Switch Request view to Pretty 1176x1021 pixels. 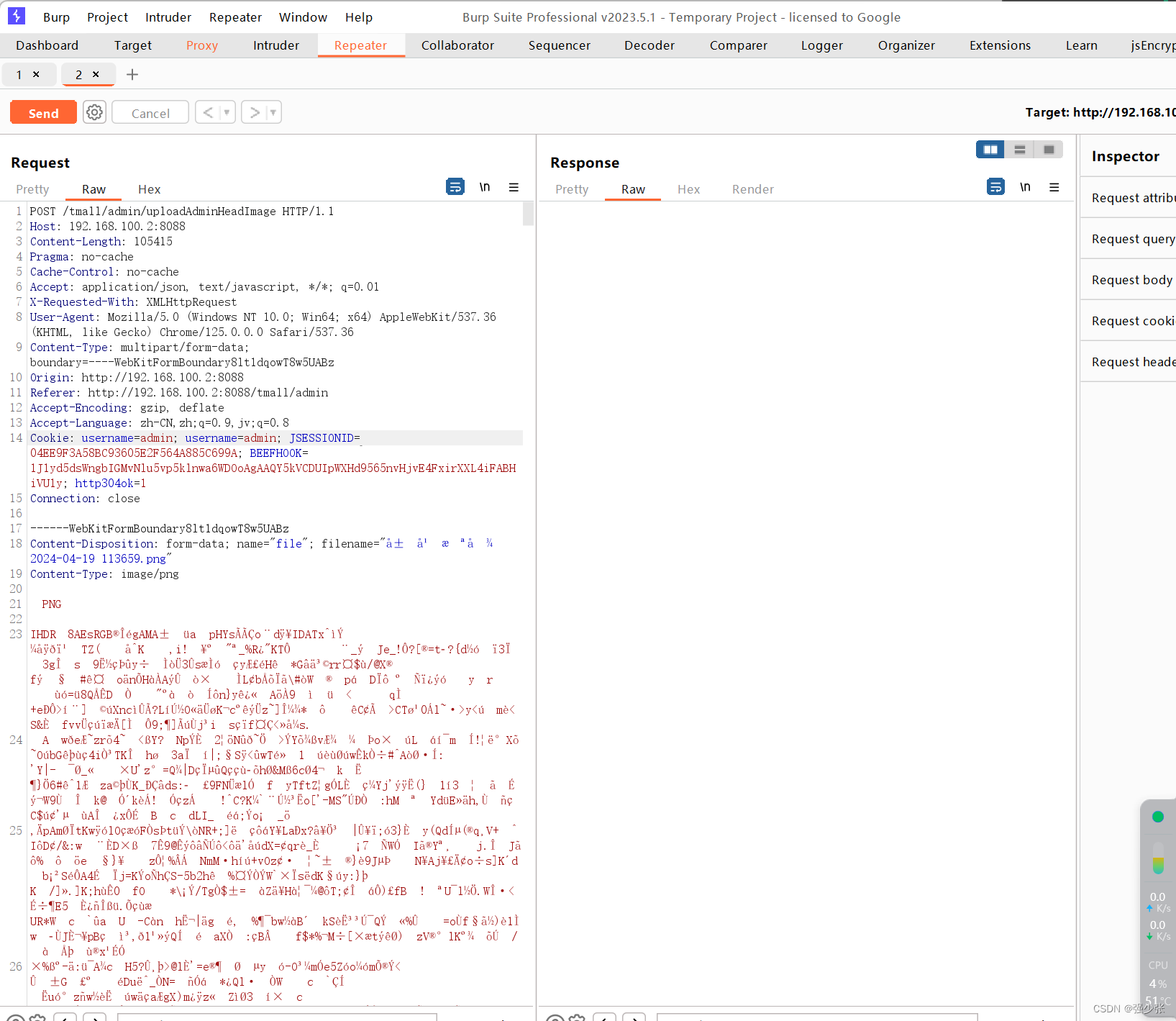(x=32, y=189)
